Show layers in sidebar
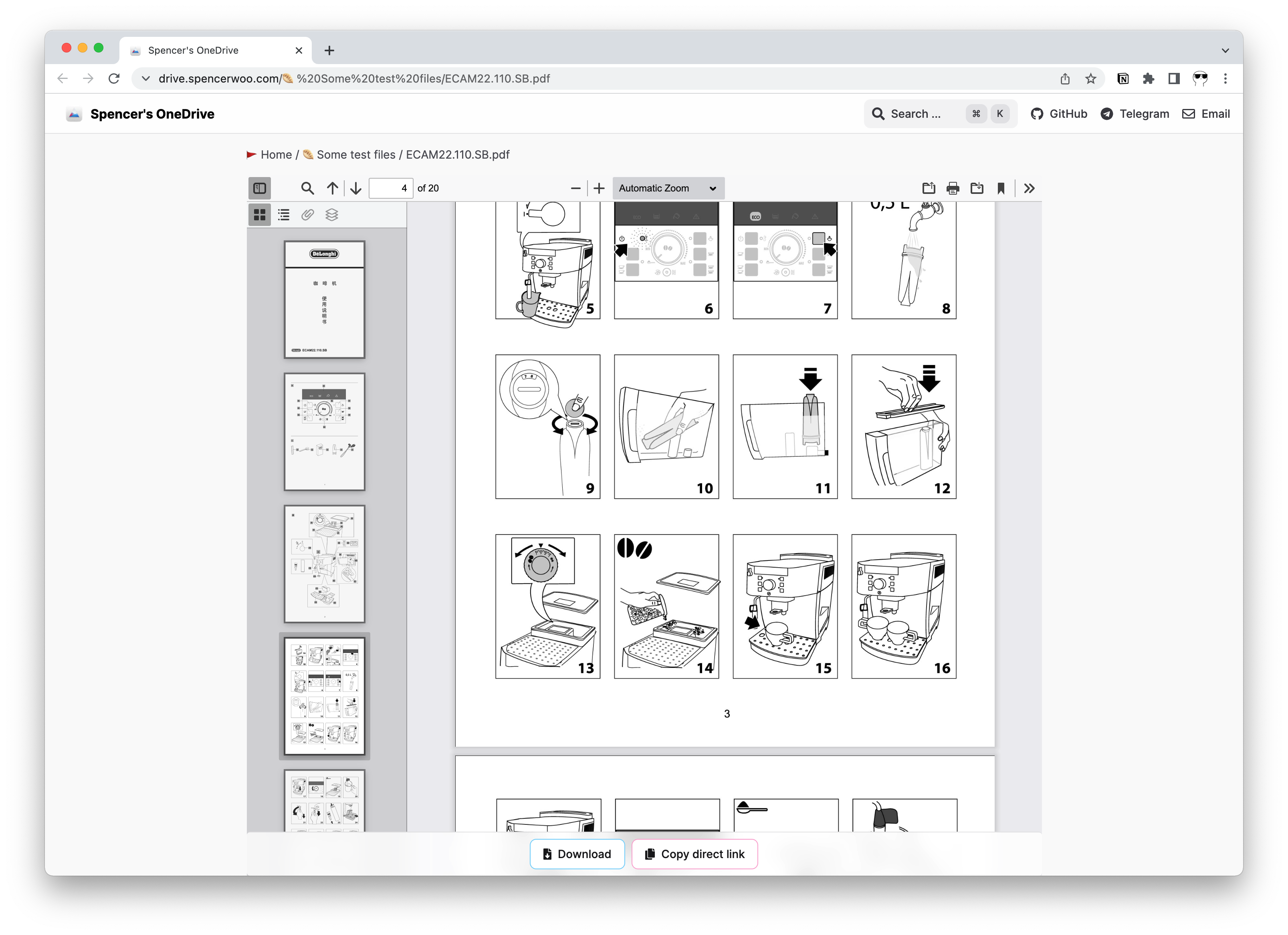This screenshot has height=935, width=1288. click(x=332, y=215)
